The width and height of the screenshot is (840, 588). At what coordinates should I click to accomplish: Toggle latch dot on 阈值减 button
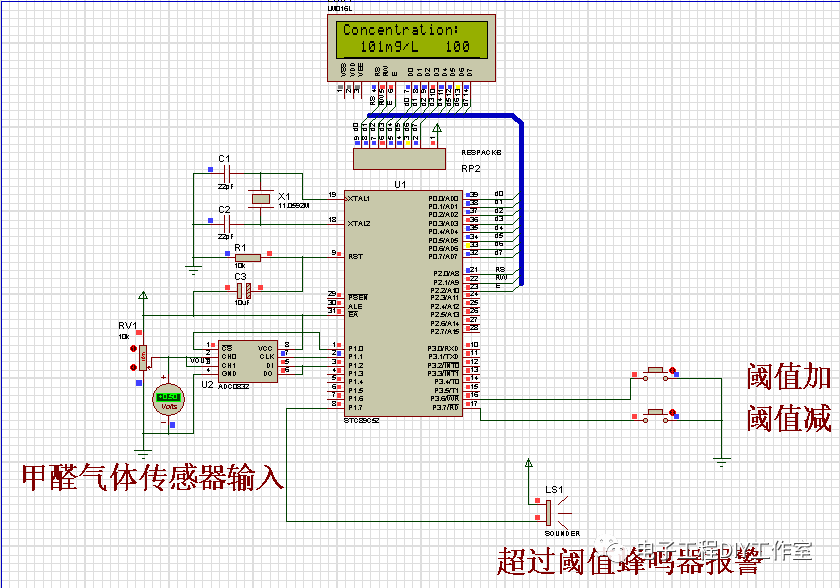672,413
